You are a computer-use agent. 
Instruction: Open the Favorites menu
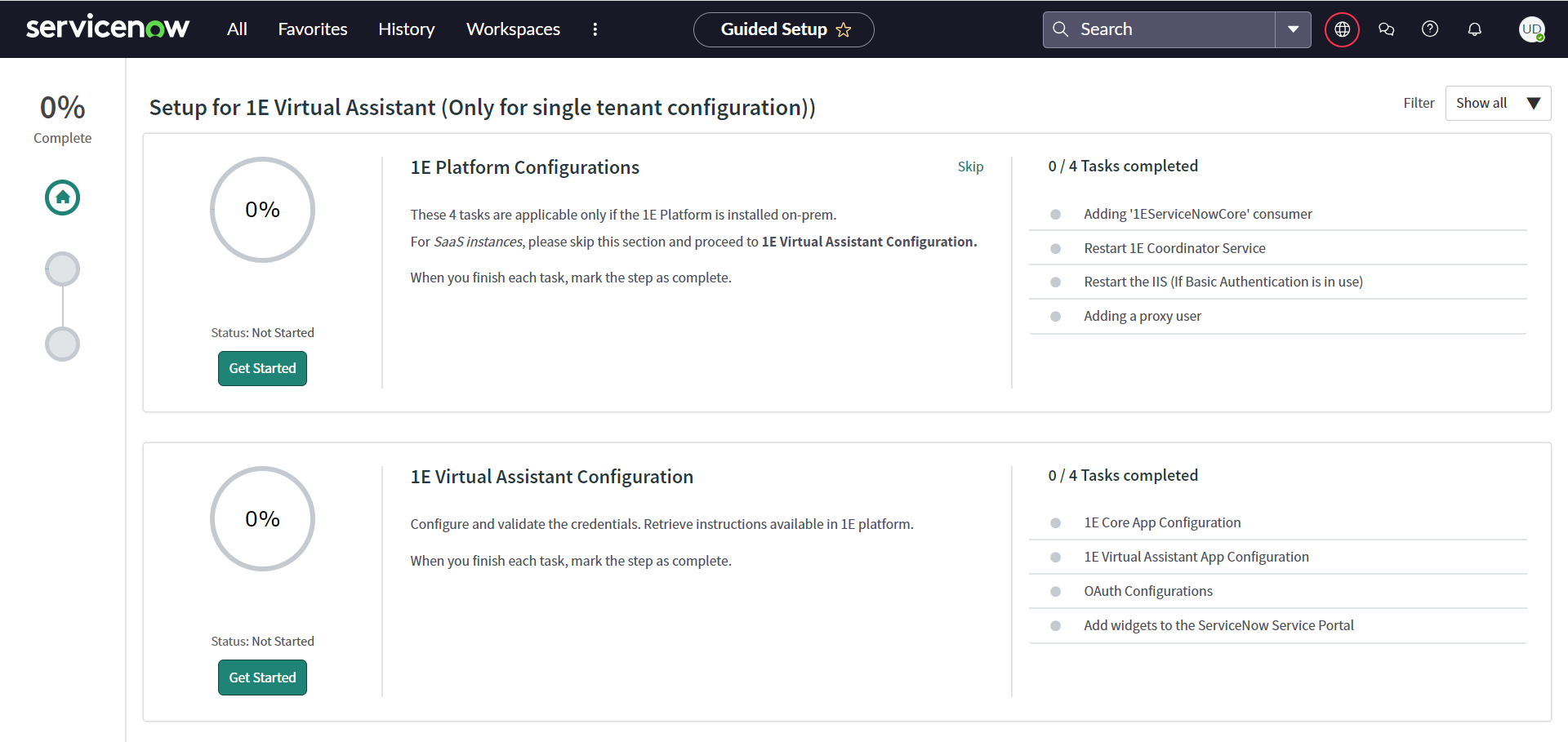313,29
